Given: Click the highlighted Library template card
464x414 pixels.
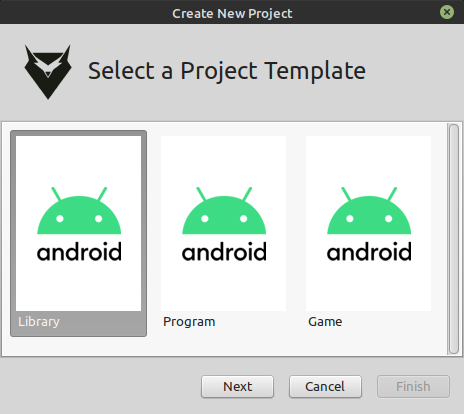Looking at the screenshot, I should coord(79,233).
